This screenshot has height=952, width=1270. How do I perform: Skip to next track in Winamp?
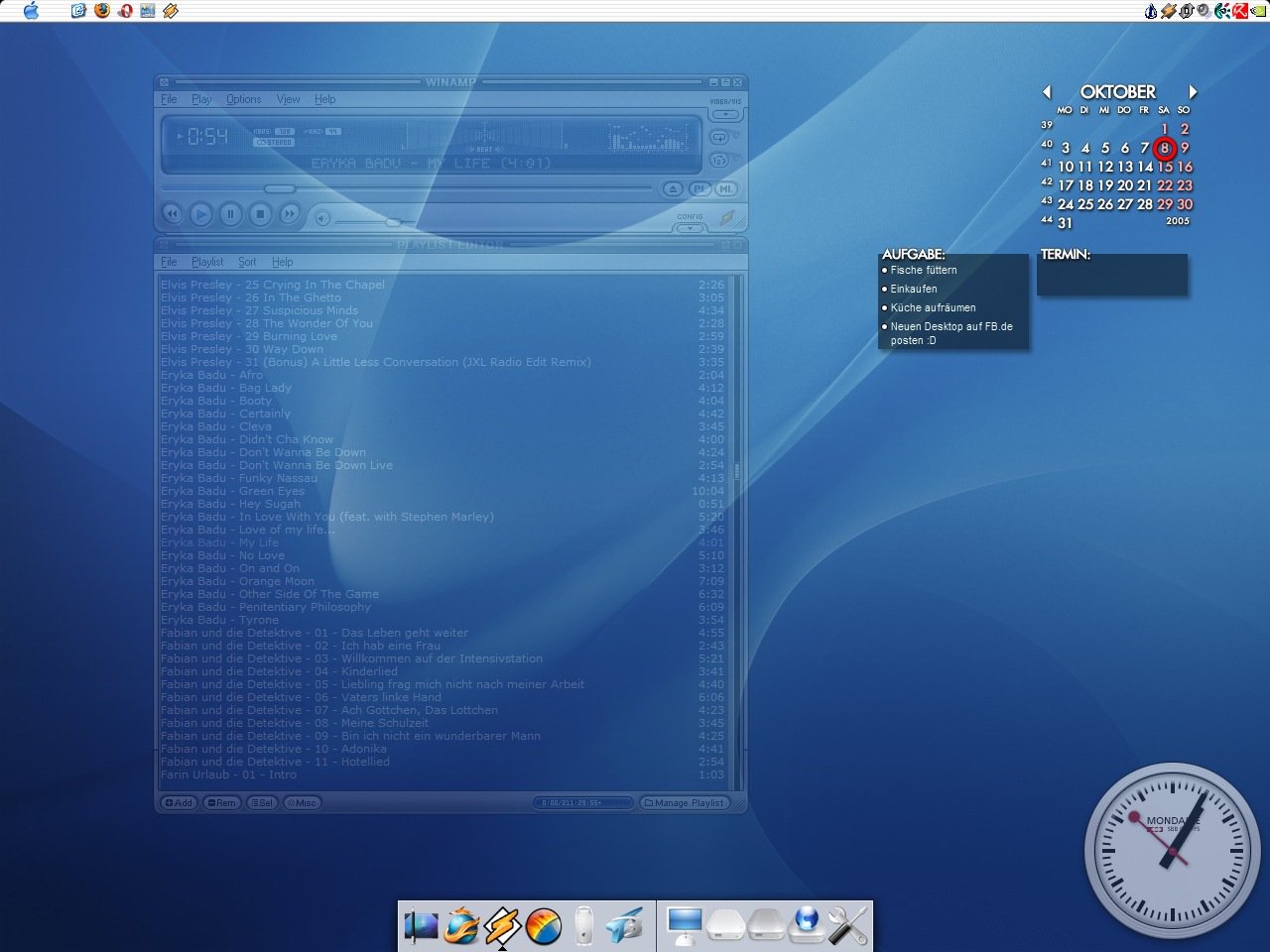[x=289, y=213]
